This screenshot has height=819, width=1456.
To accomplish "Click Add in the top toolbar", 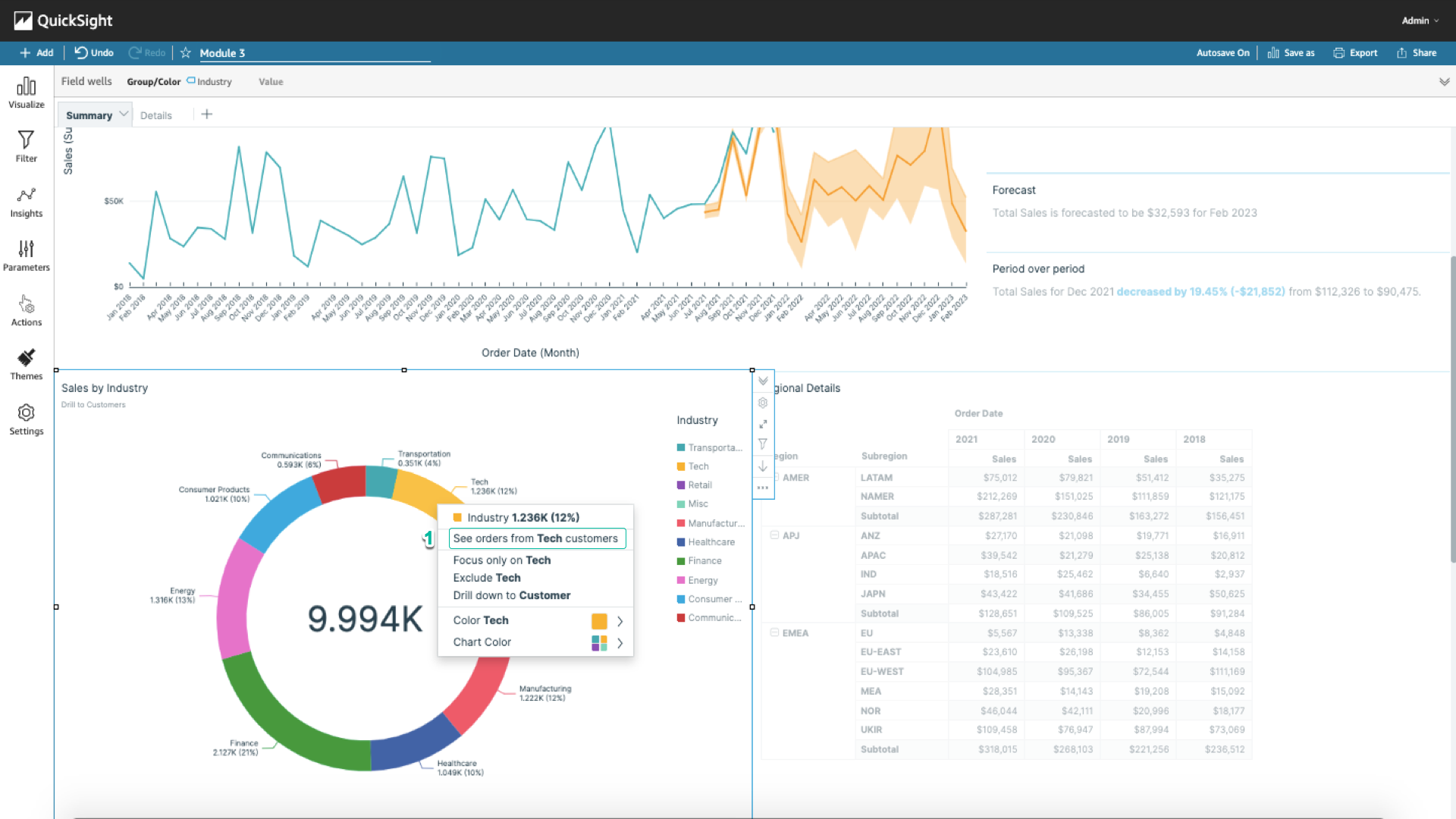I will click(36, 53).
